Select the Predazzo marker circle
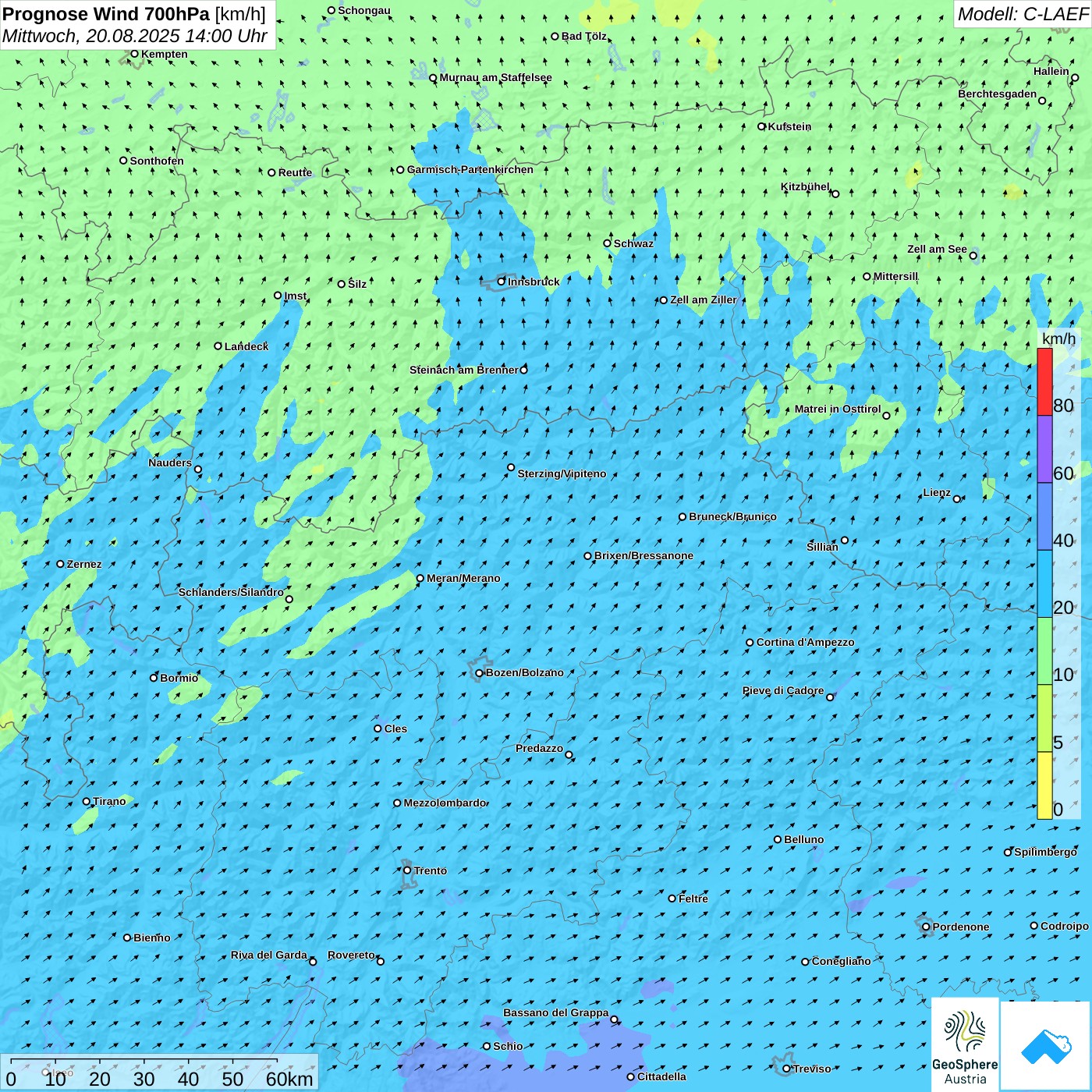 (569, 754)
